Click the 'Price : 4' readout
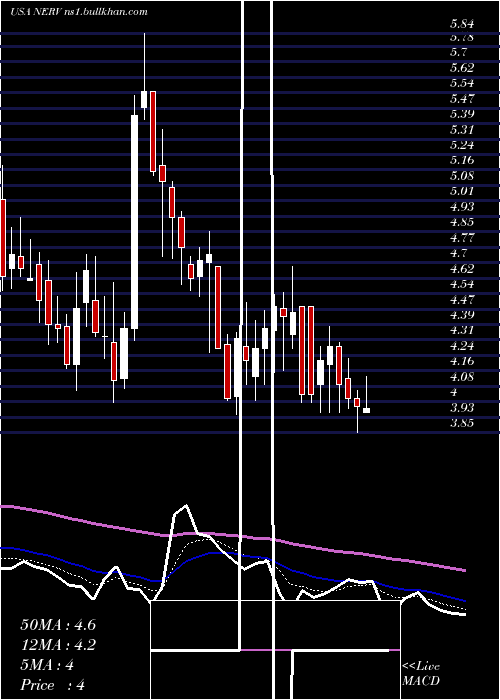This screenshot has height=700, width=500. 53,685
